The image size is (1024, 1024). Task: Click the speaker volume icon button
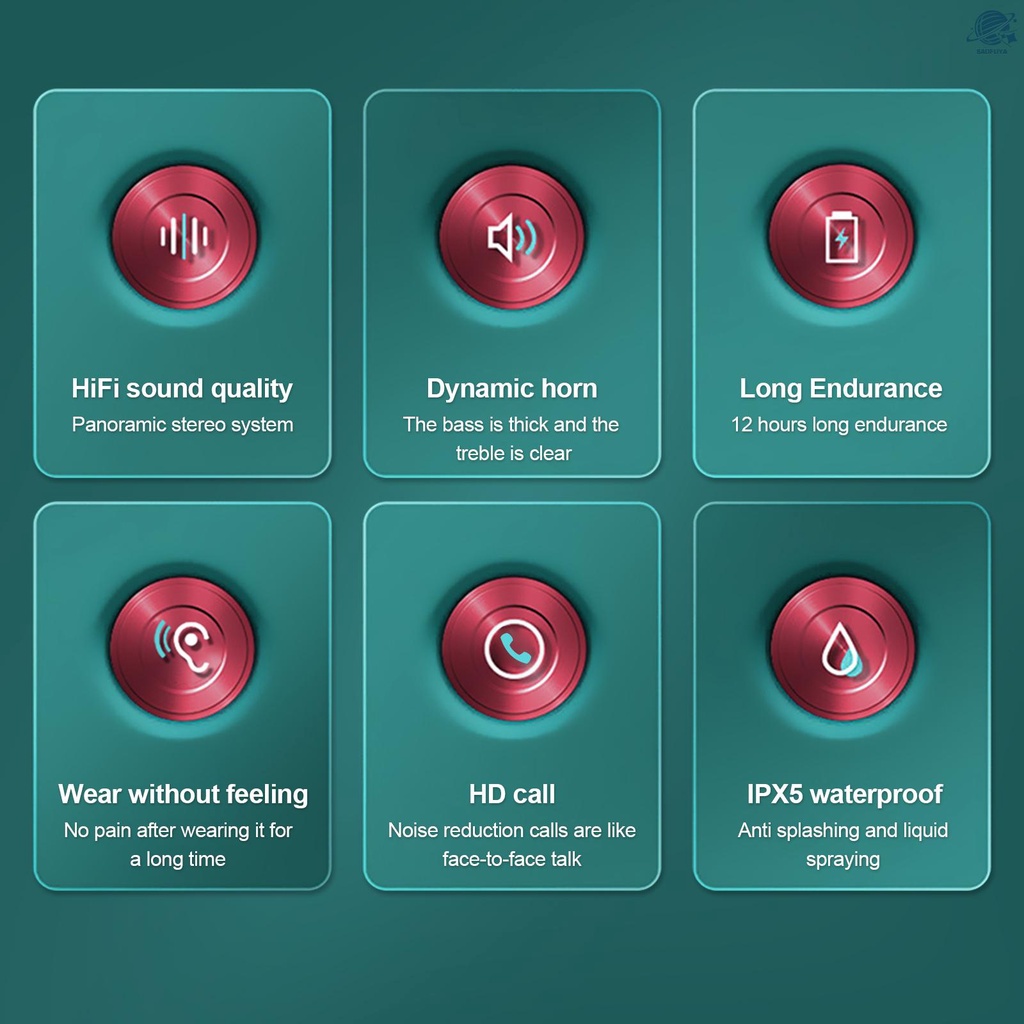(512, 236)
